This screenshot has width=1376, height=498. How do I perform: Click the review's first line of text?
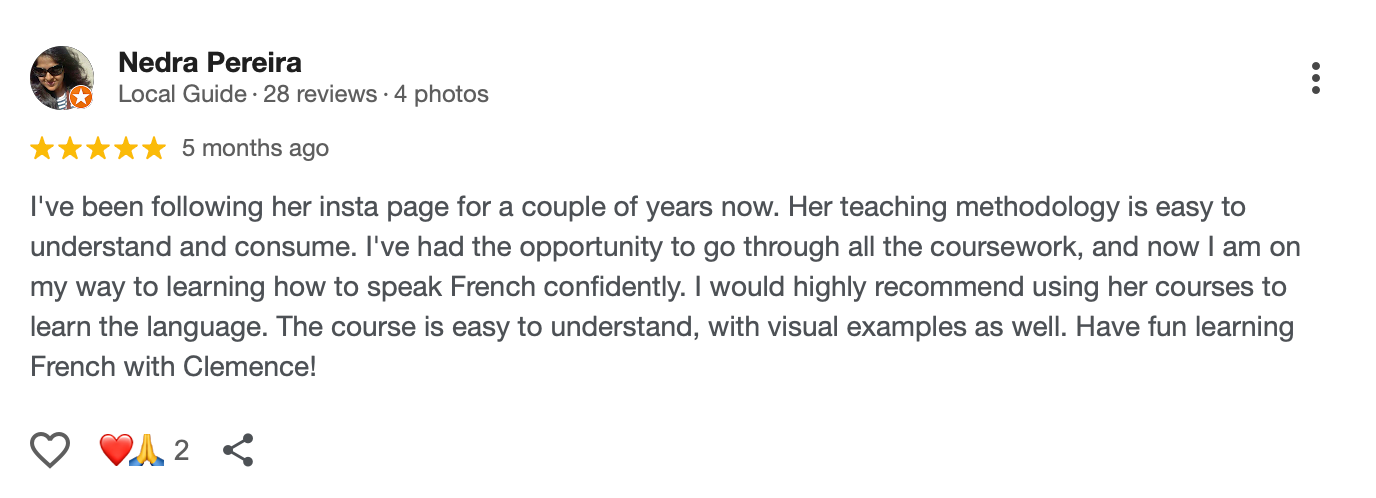coord(638,208)
